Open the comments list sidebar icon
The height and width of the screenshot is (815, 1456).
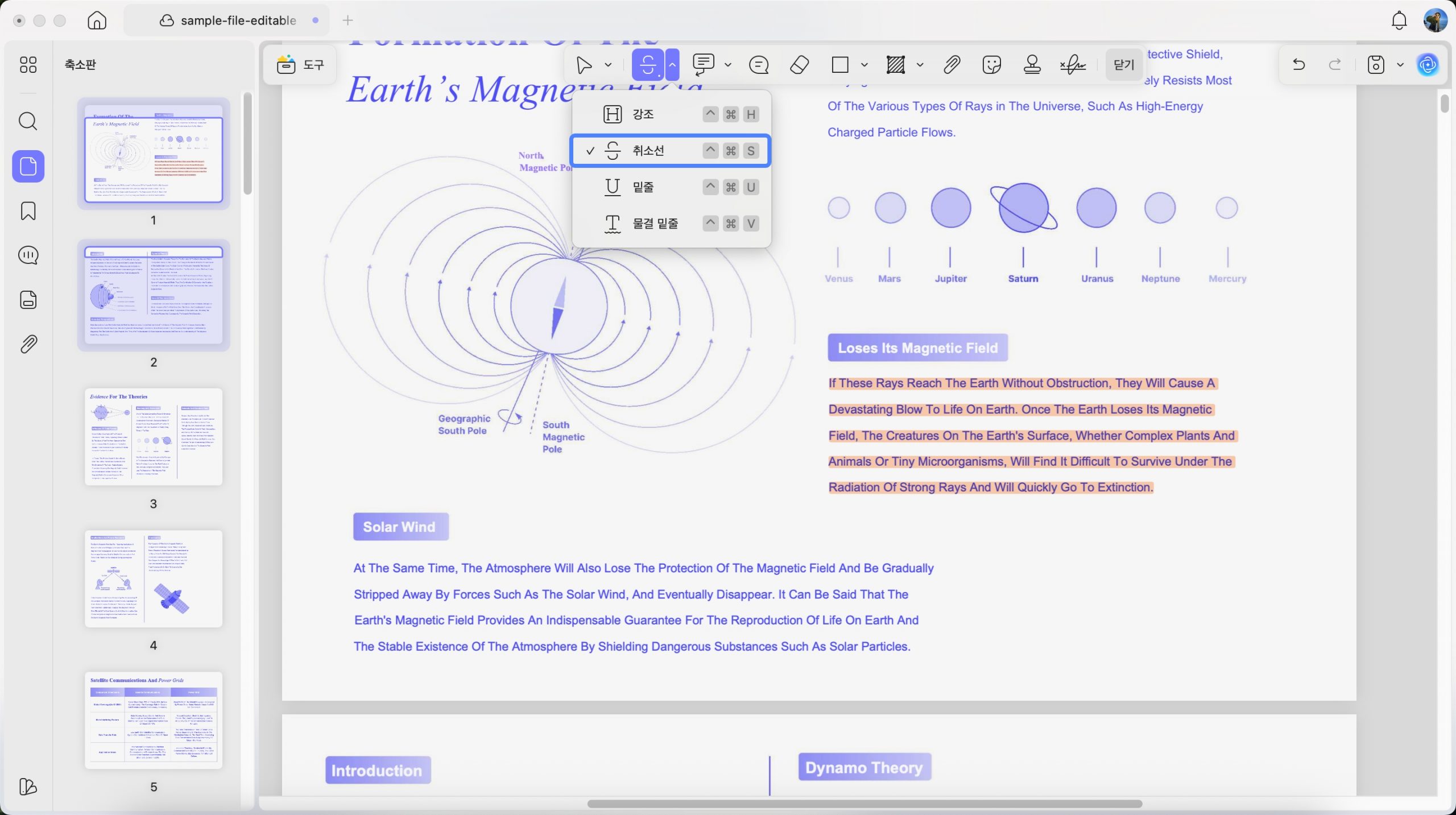pyautogui.click(x=28, y=255)
